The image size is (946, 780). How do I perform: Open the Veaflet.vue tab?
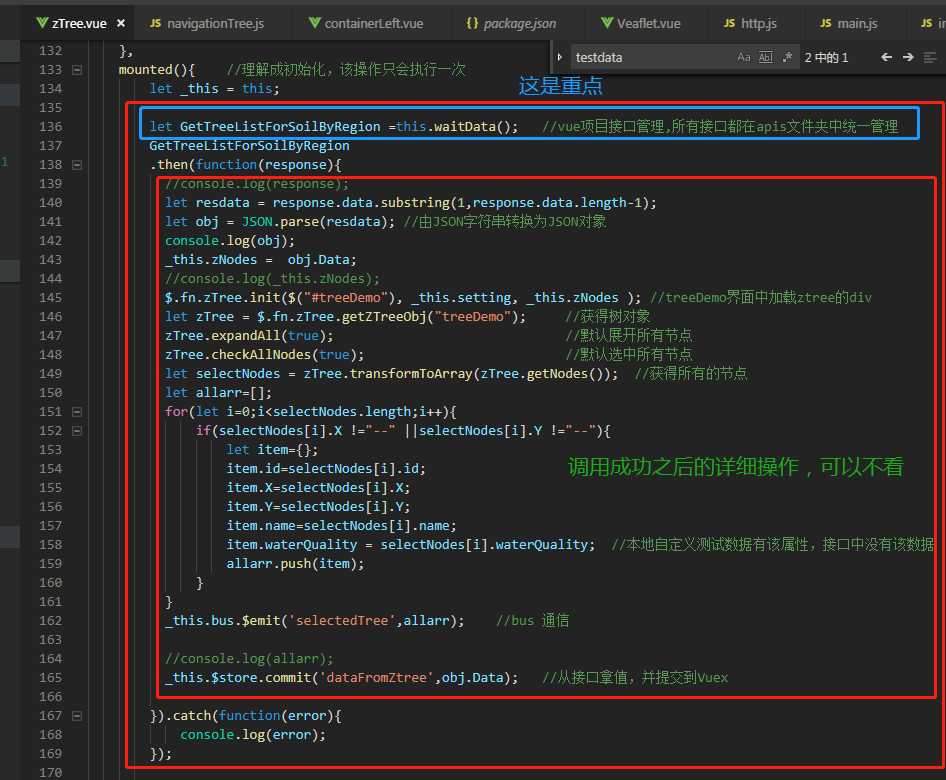tap(641, 24)
